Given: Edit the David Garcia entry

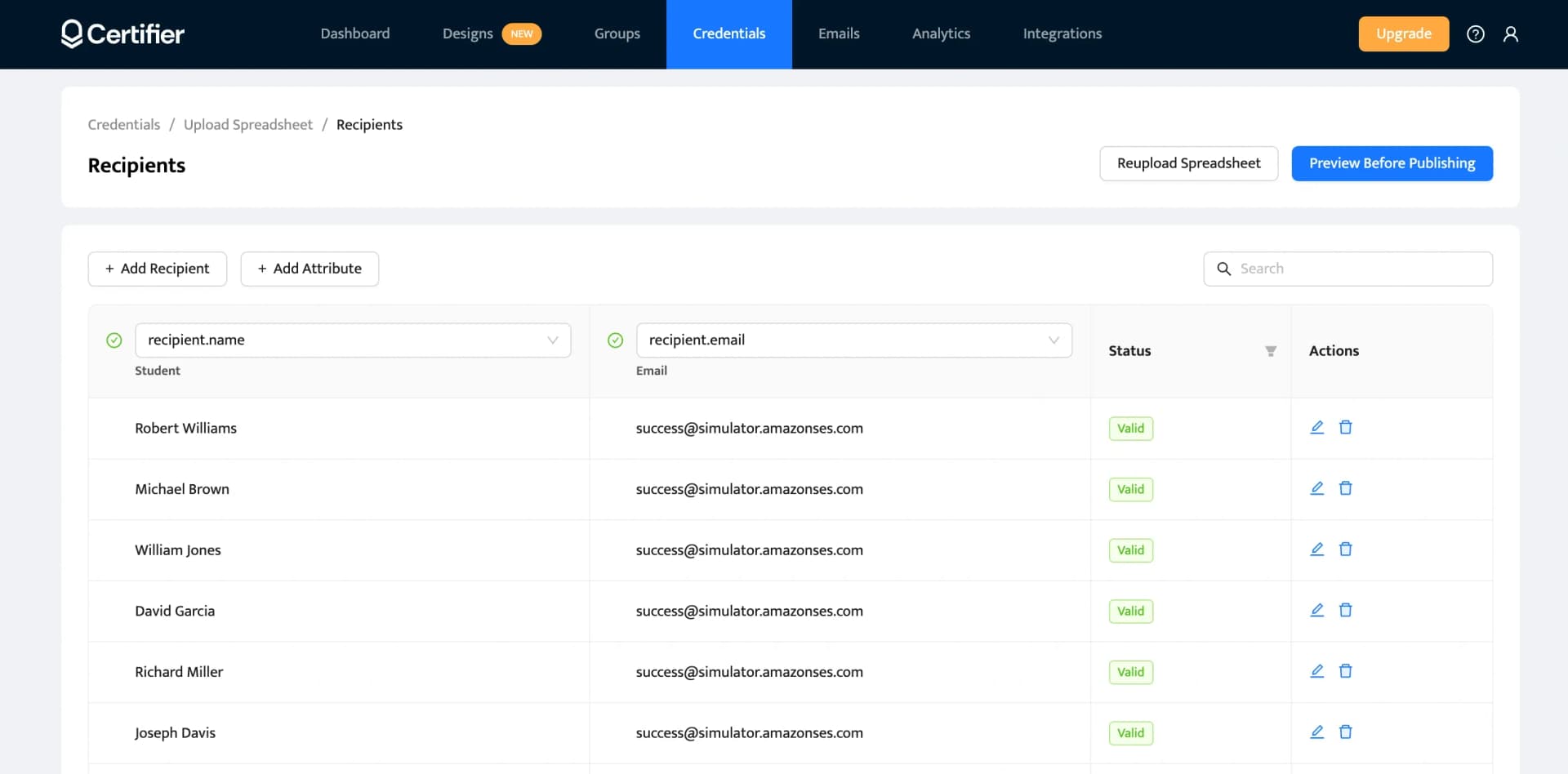Looking at the screenshot, I should coord(1316,610).
